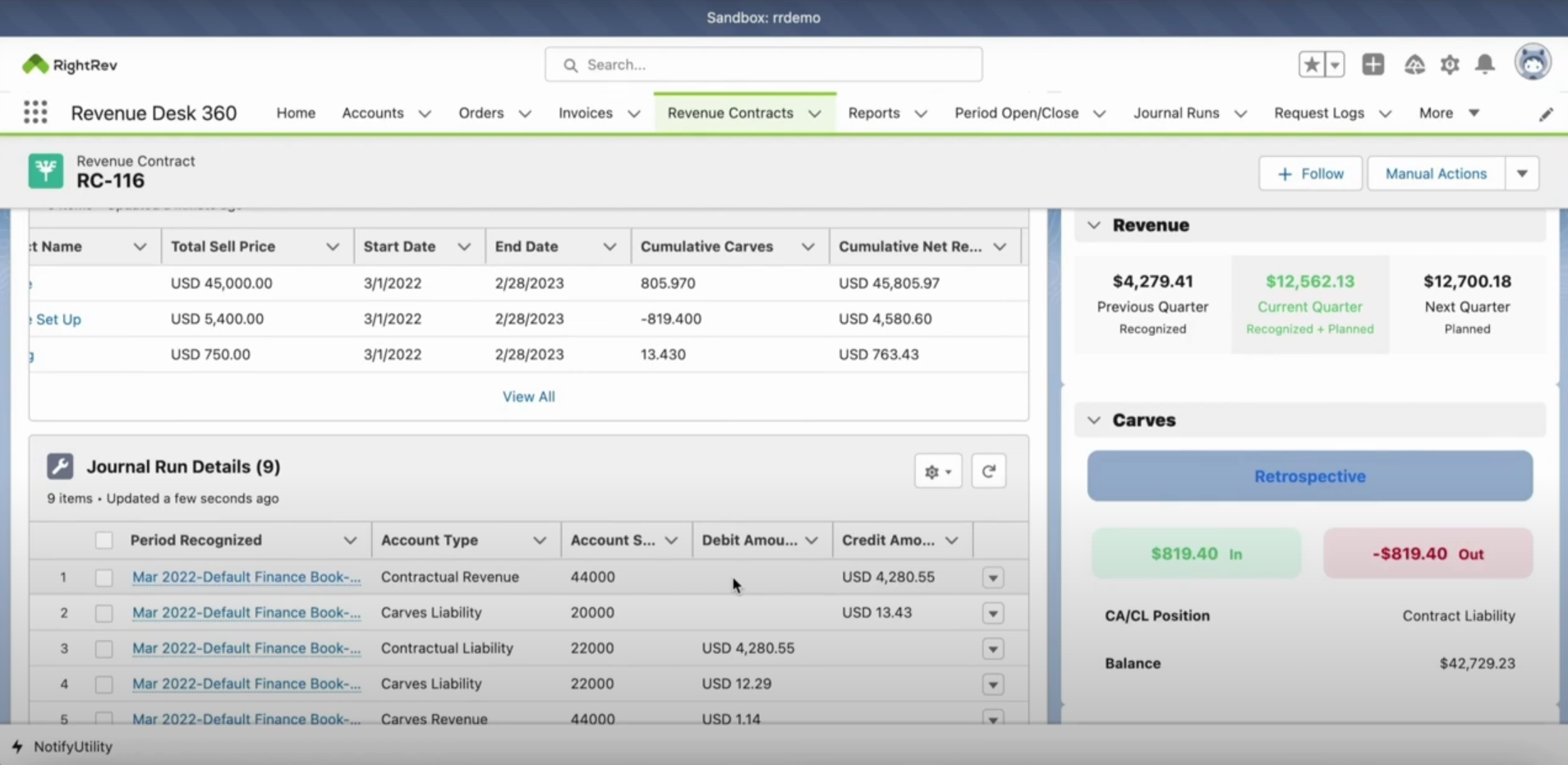Open row 3 Mar 2022-Default Finance Book link
The height and width of the screenshot is (765, 1568).
(x=246, y=647)
